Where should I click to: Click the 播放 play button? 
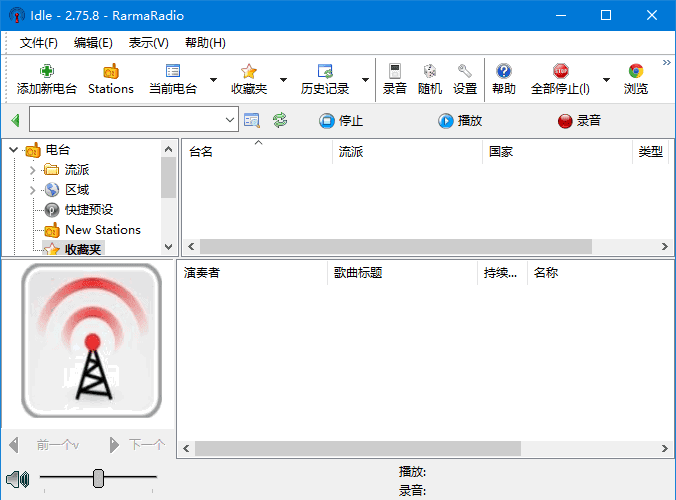coord(460,121)
